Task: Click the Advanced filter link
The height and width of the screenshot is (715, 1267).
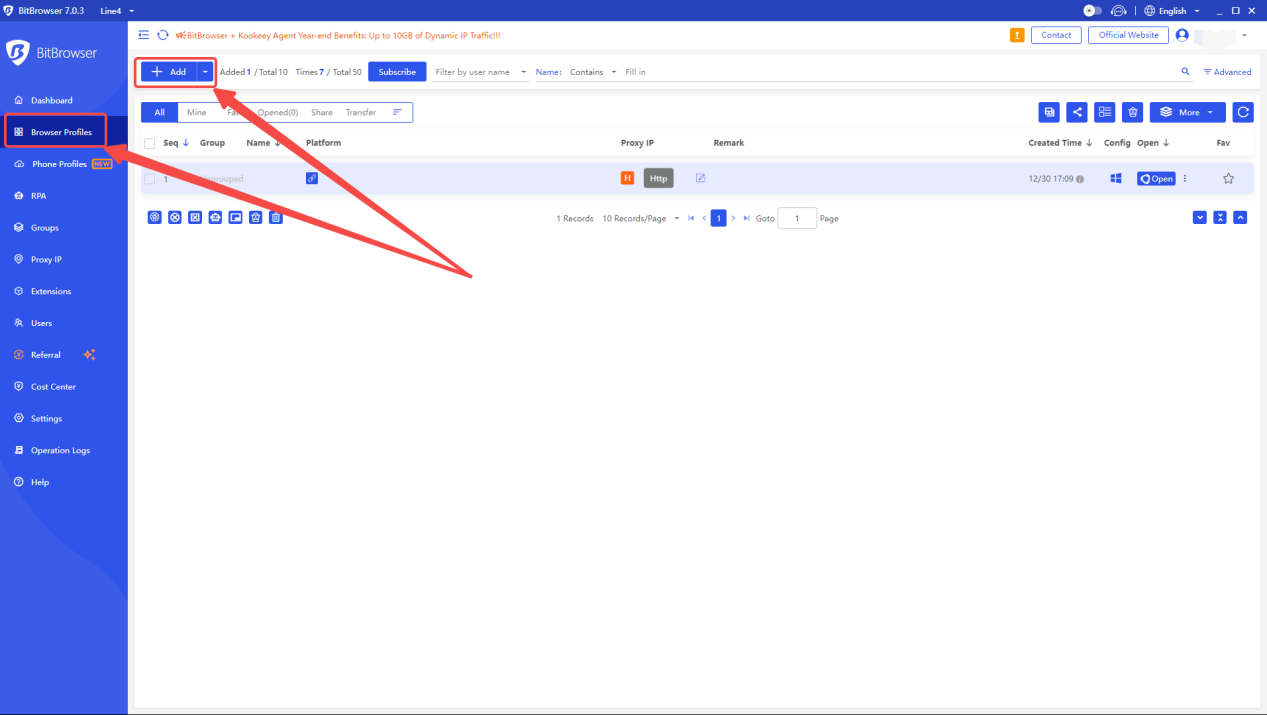Action: click(x=1227, y=72)
